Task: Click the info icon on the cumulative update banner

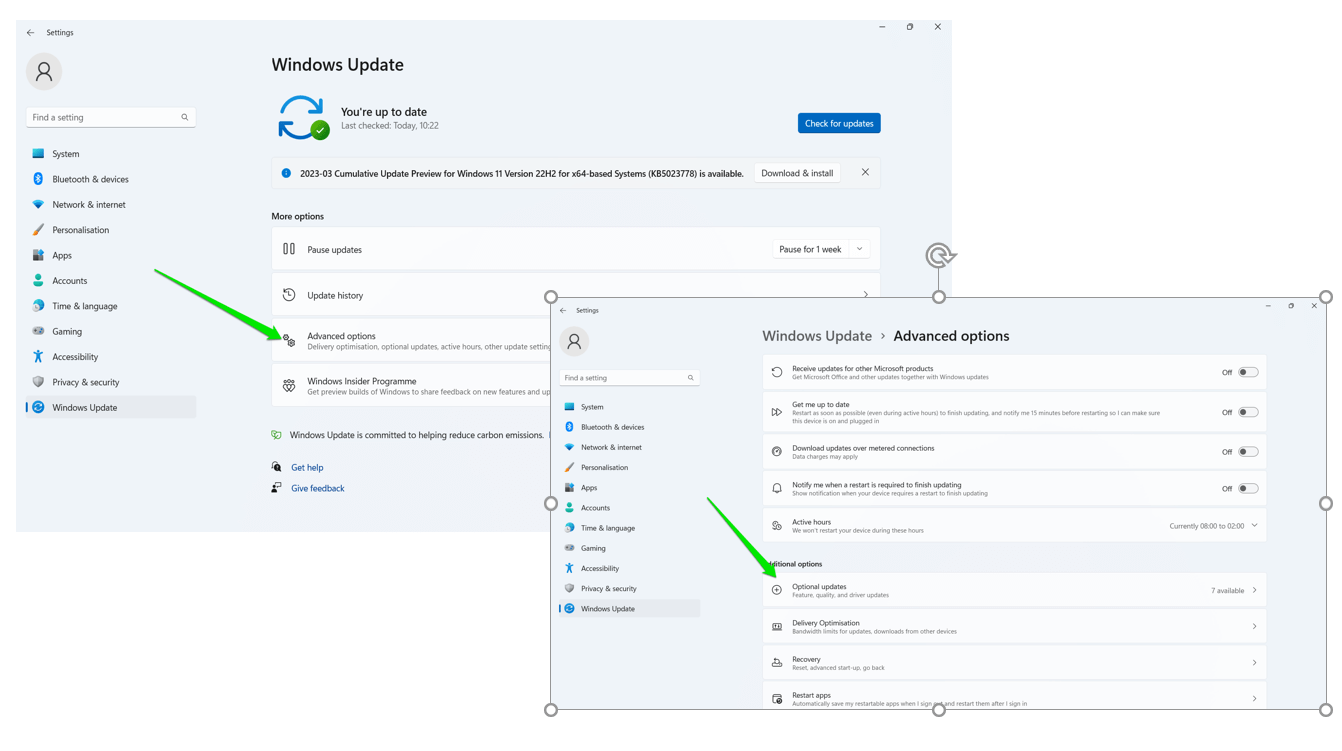Action: point(286,173)
